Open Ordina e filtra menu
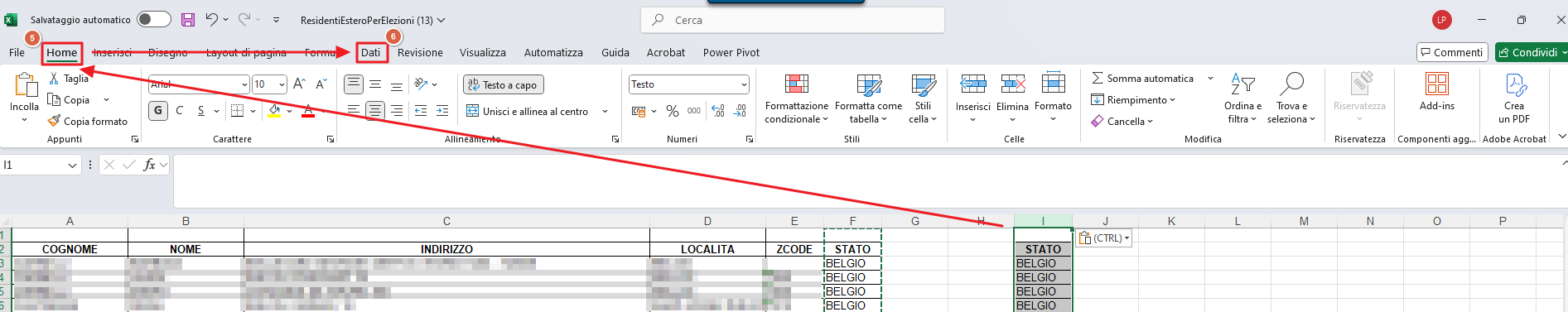The width and height of the screenshot is (1568, 312). tap(1242, 99)
